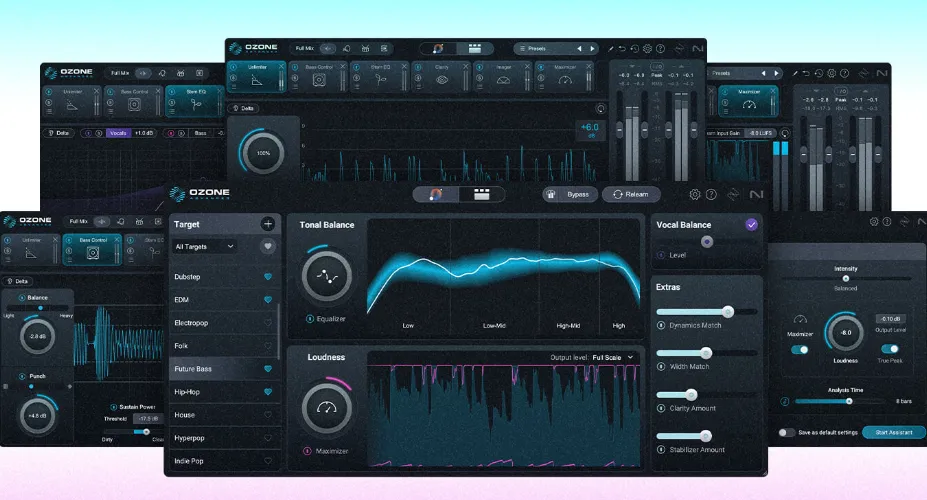
Task: Open settings gear in Unlimiter window toolbar
Action: [647, 48]
